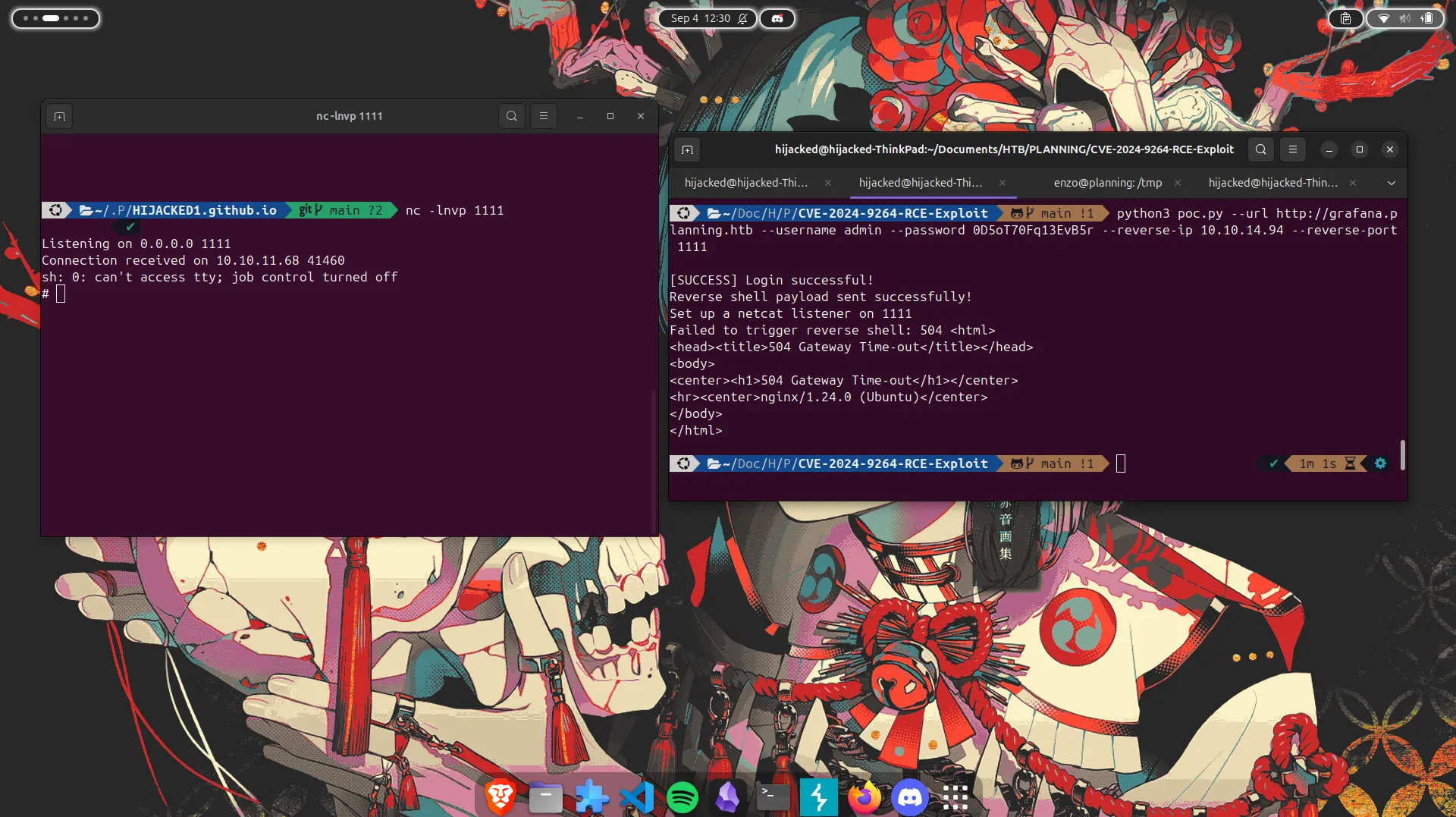Open Firefox from the dock
The height and width of the screenshot is (817, 1456).
point(864,797)
